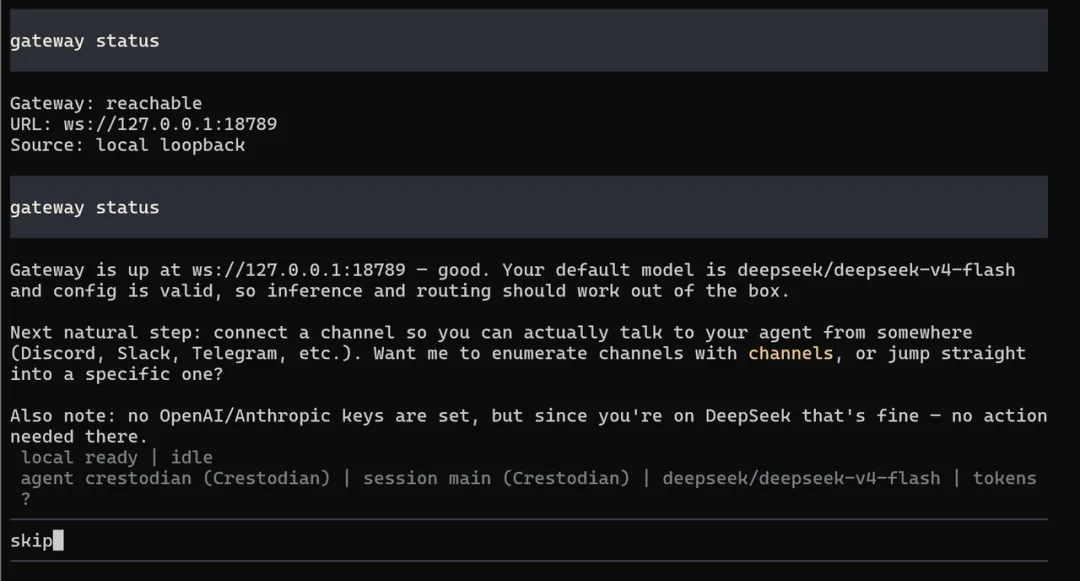Click the text cursor block after "skip"
This screenshot has height=581, width=1080.
point(59,540)
